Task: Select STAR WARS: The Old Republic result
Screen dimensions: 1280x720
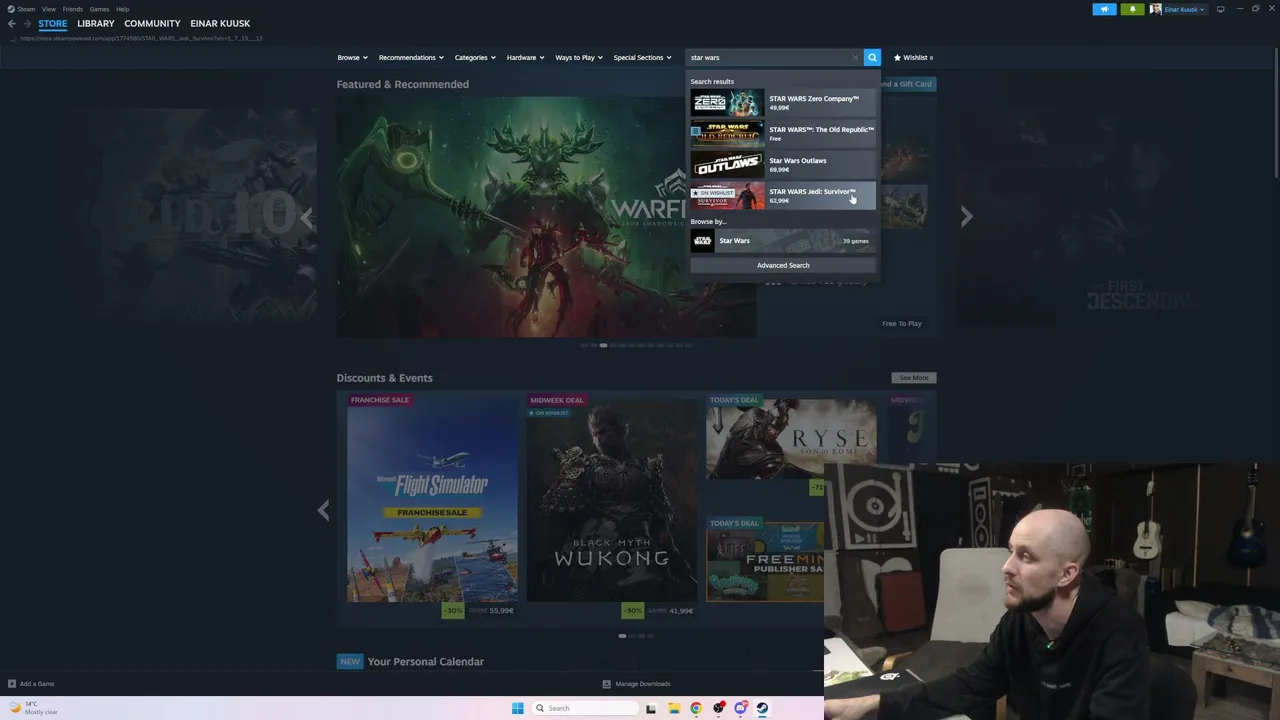Action: click(783, 133)
